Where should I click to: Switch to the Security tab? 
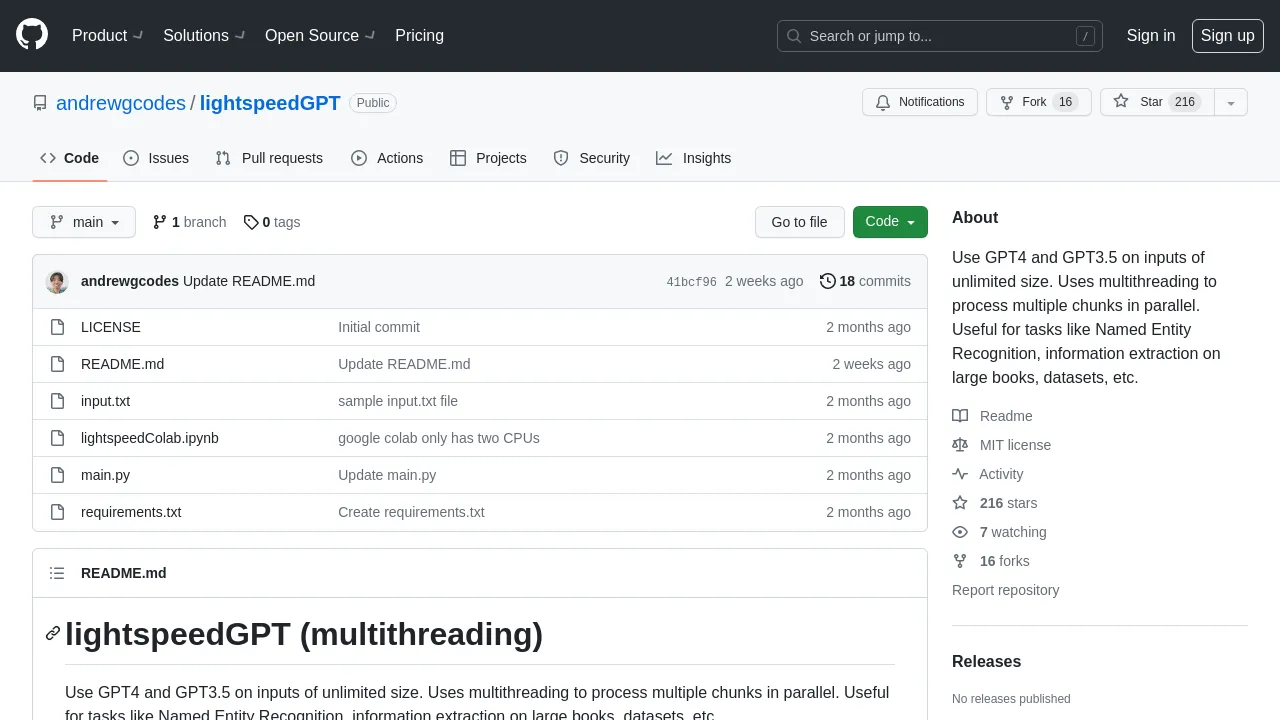point(592,158)
